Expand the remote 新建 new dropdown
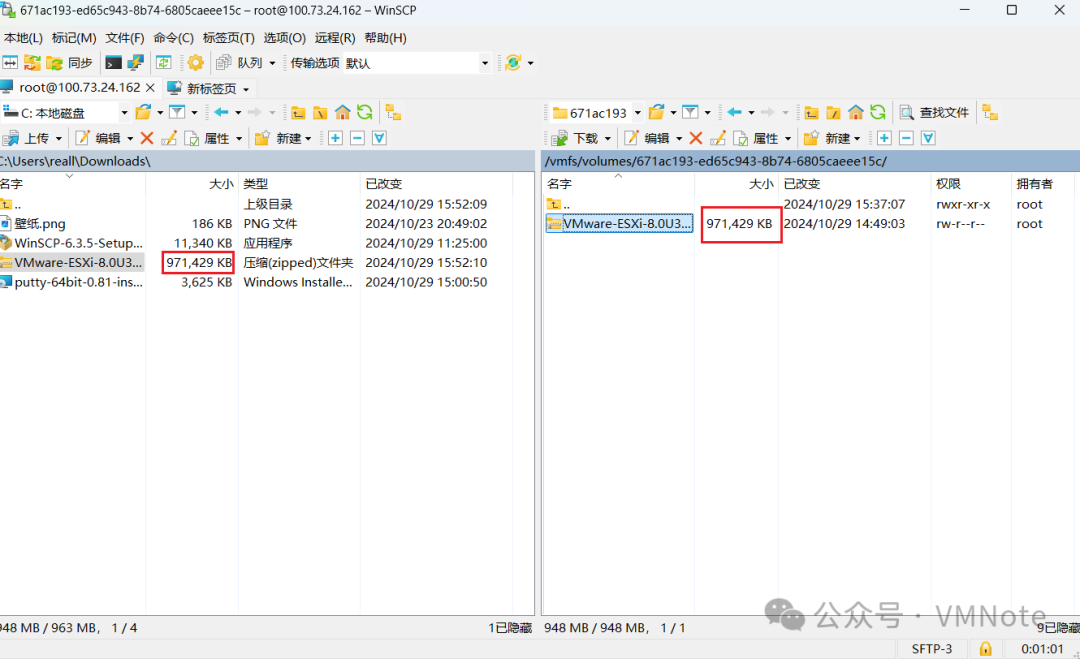The height and width of the screenshot is (659, 1080). tap(857, 139)
